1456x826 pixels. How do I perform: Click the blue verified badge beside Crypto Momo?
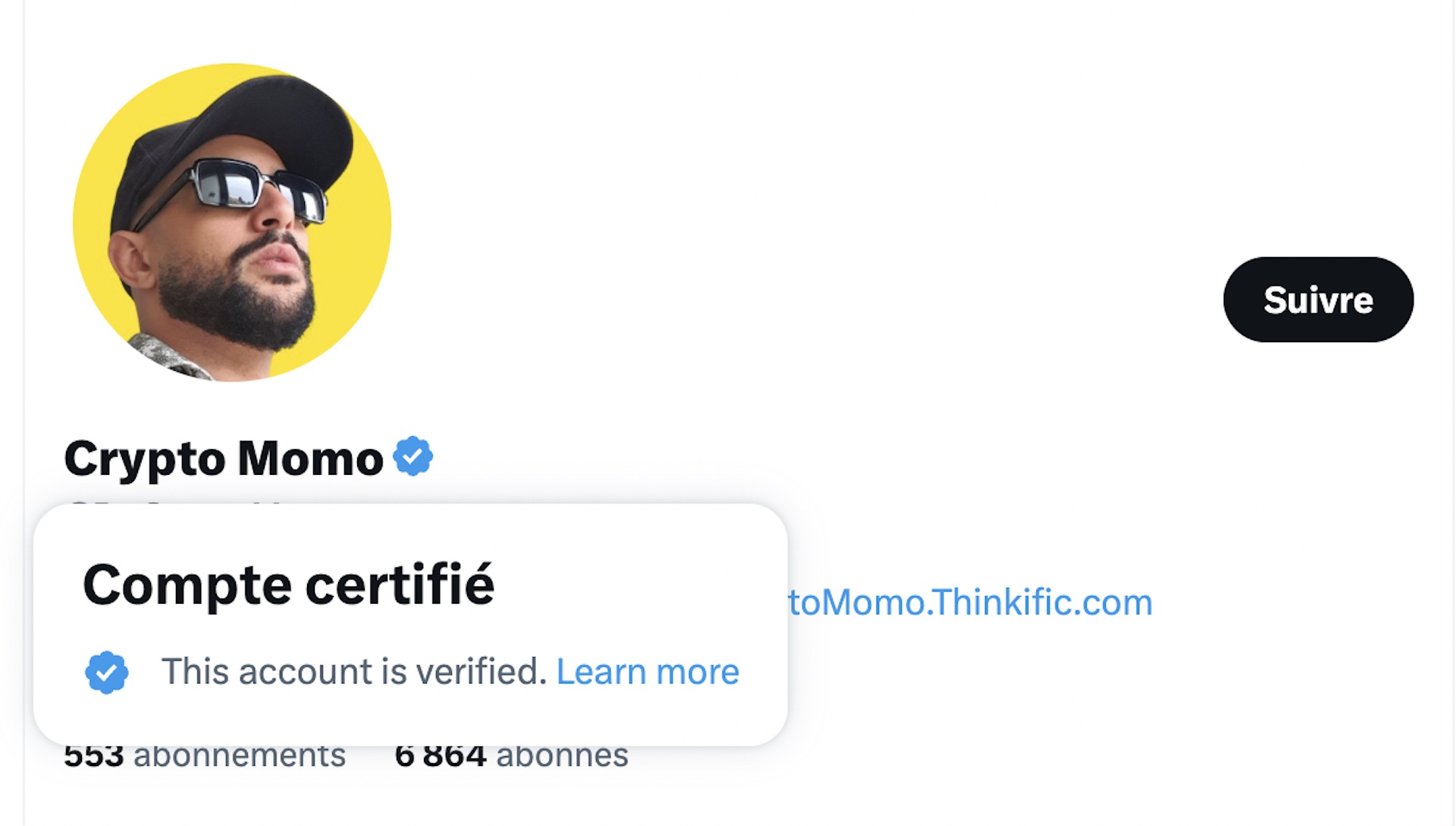click(413, 457)
